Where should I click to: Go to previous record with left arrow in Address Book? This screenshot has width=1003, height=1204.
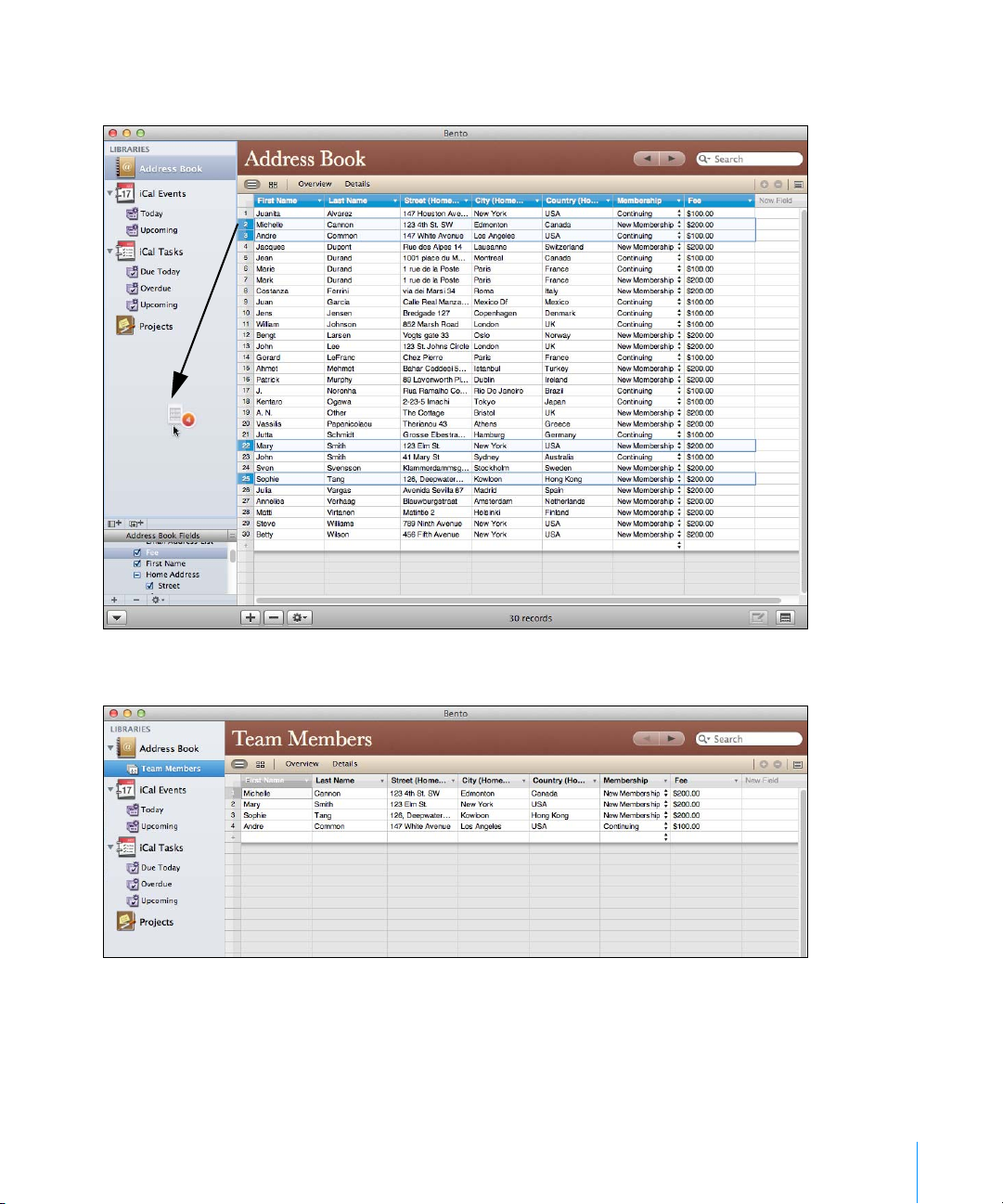[647, 159]
